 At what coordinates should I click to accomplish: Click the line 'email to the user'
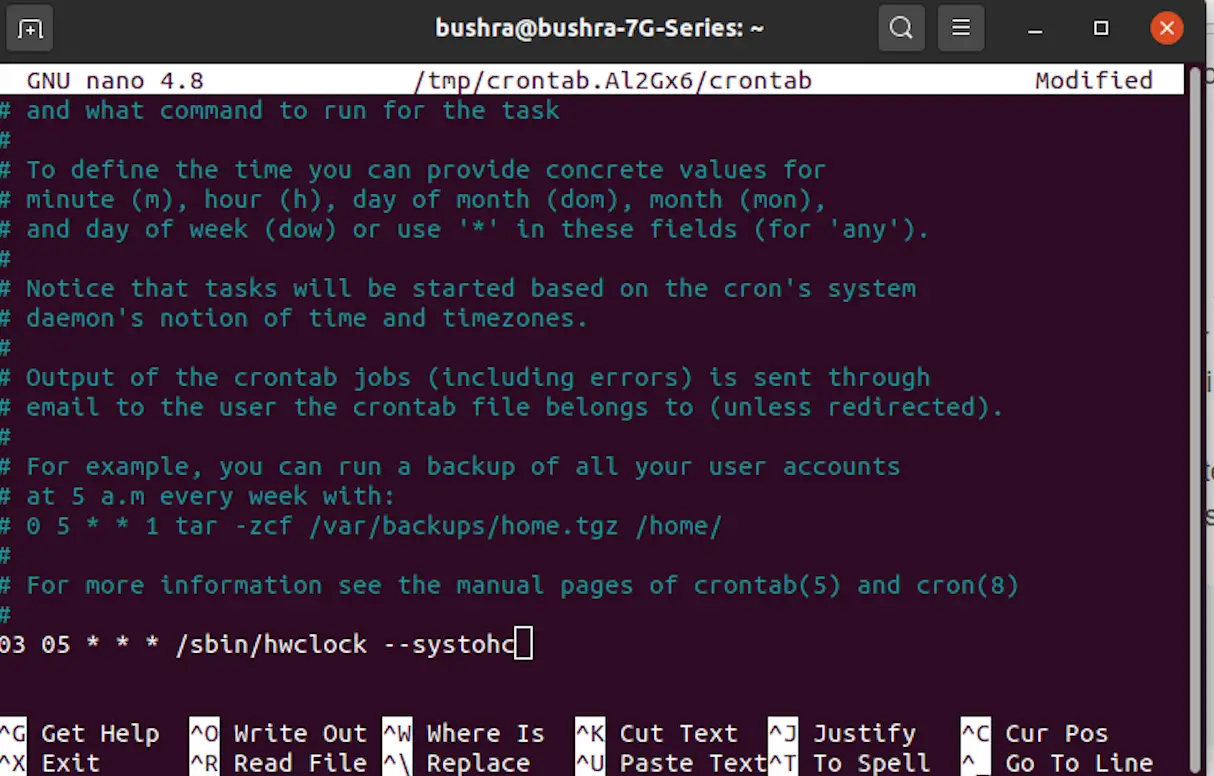pyautogui.click(x=502, y=407)
